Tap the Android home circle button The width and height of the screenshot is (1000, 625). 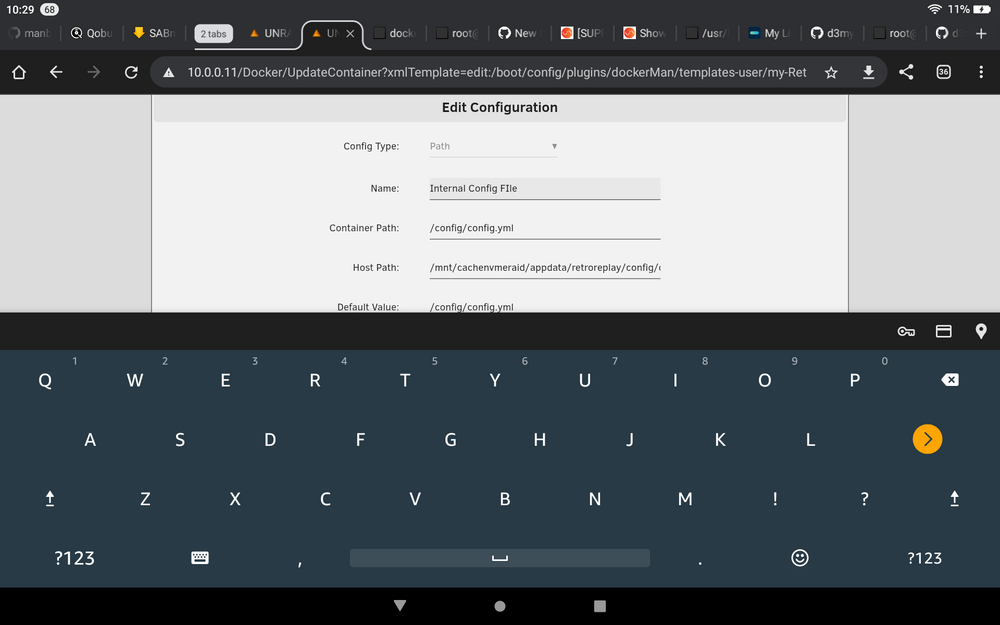[x=500, y=606]
